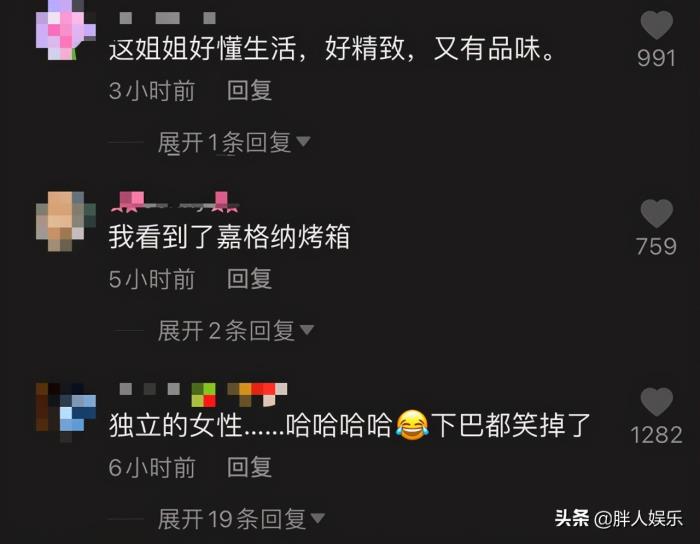
Task: Open second commenter's username with pink bows
Action: tap(175, 202)
